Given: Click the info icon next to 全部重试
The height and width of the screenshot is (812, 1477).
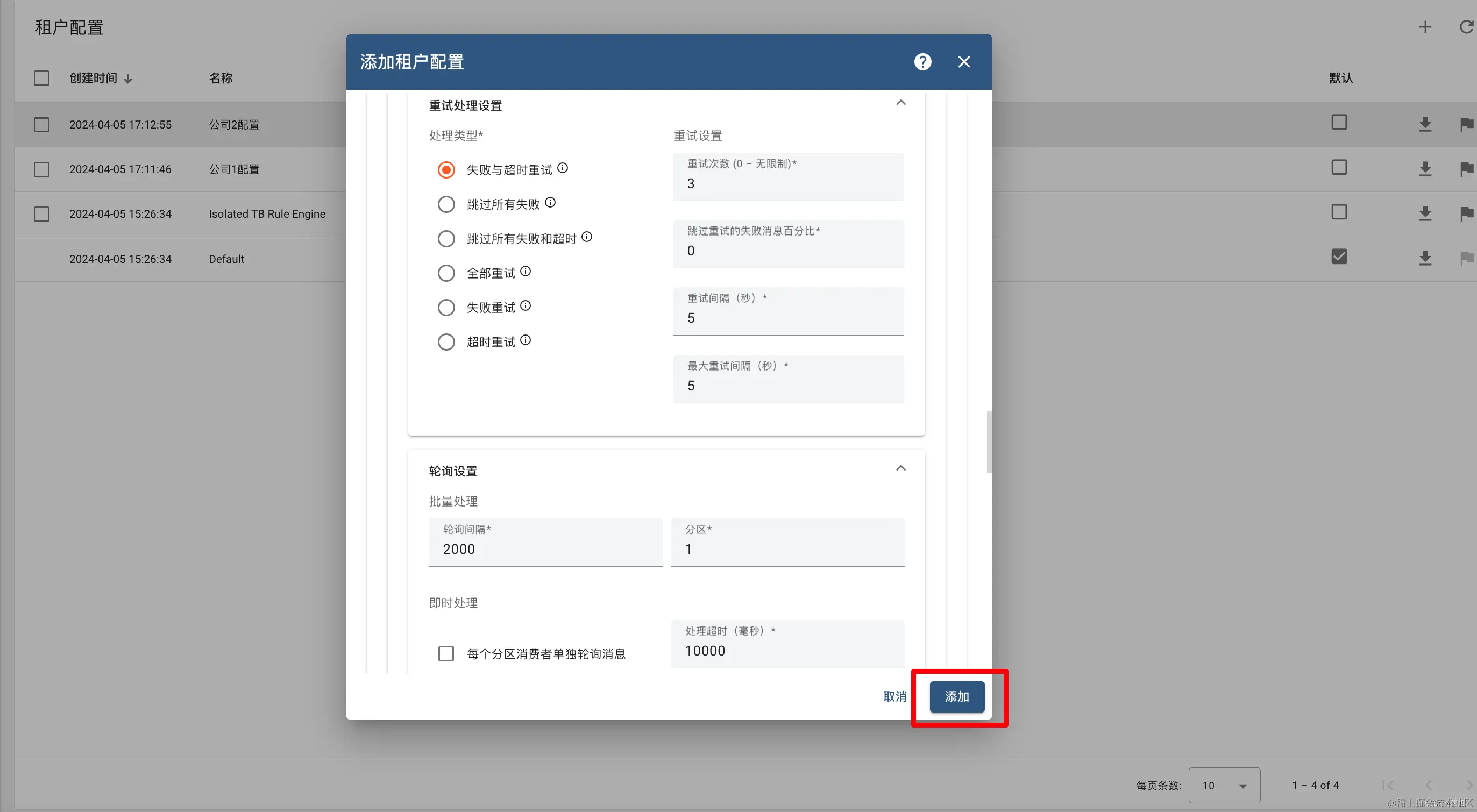Looking at the screenshot, I should pos(525,272).
